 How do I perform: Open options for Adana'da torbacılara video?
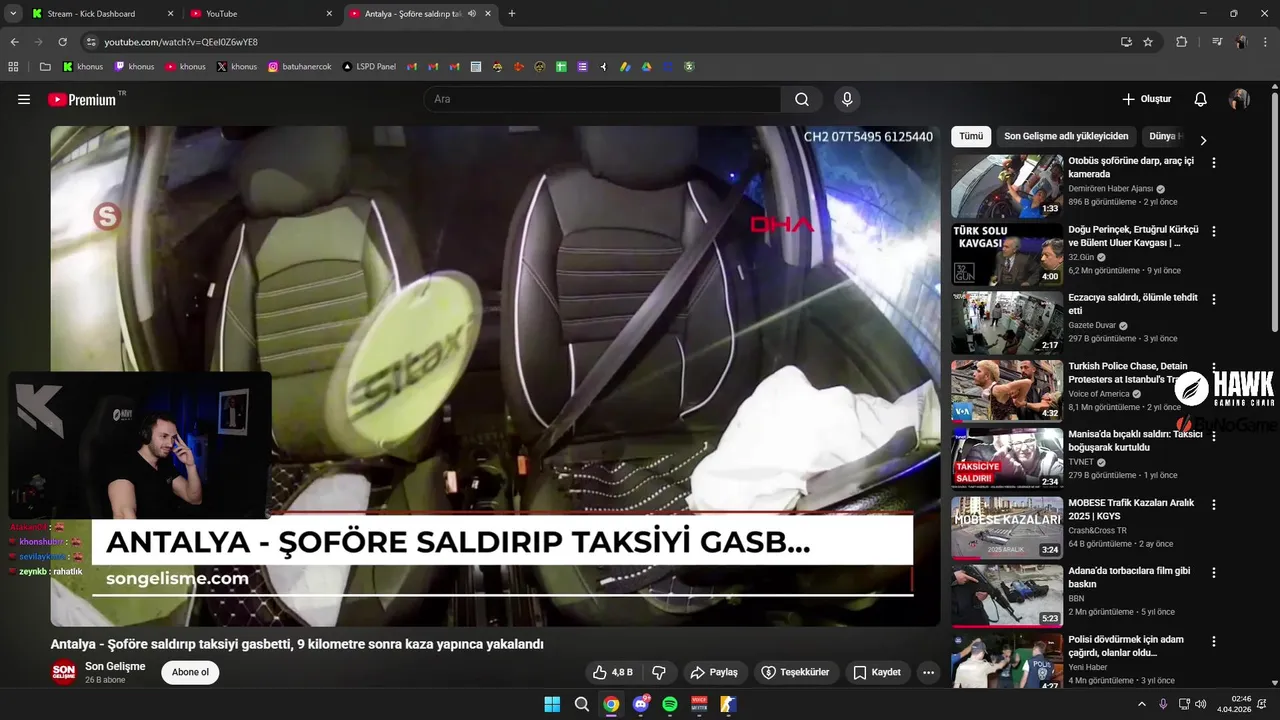pos(1214,573)
